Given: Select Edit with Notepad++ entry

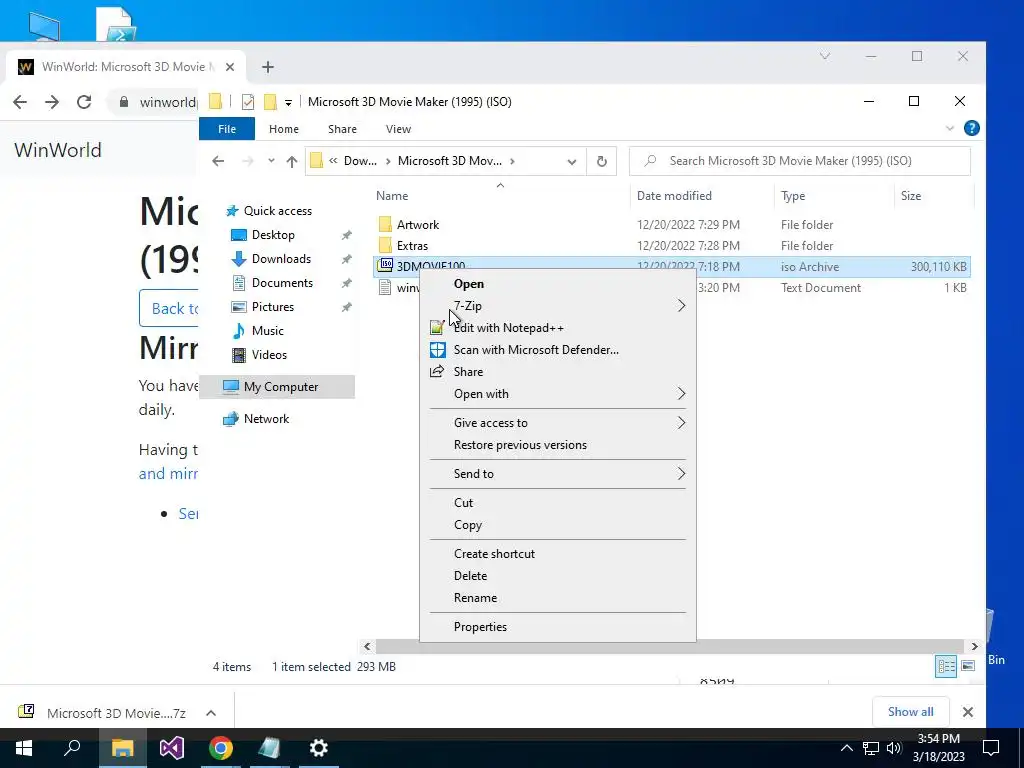Looking at the screenshot, I should pyautogui.click(x=558, y=328).
